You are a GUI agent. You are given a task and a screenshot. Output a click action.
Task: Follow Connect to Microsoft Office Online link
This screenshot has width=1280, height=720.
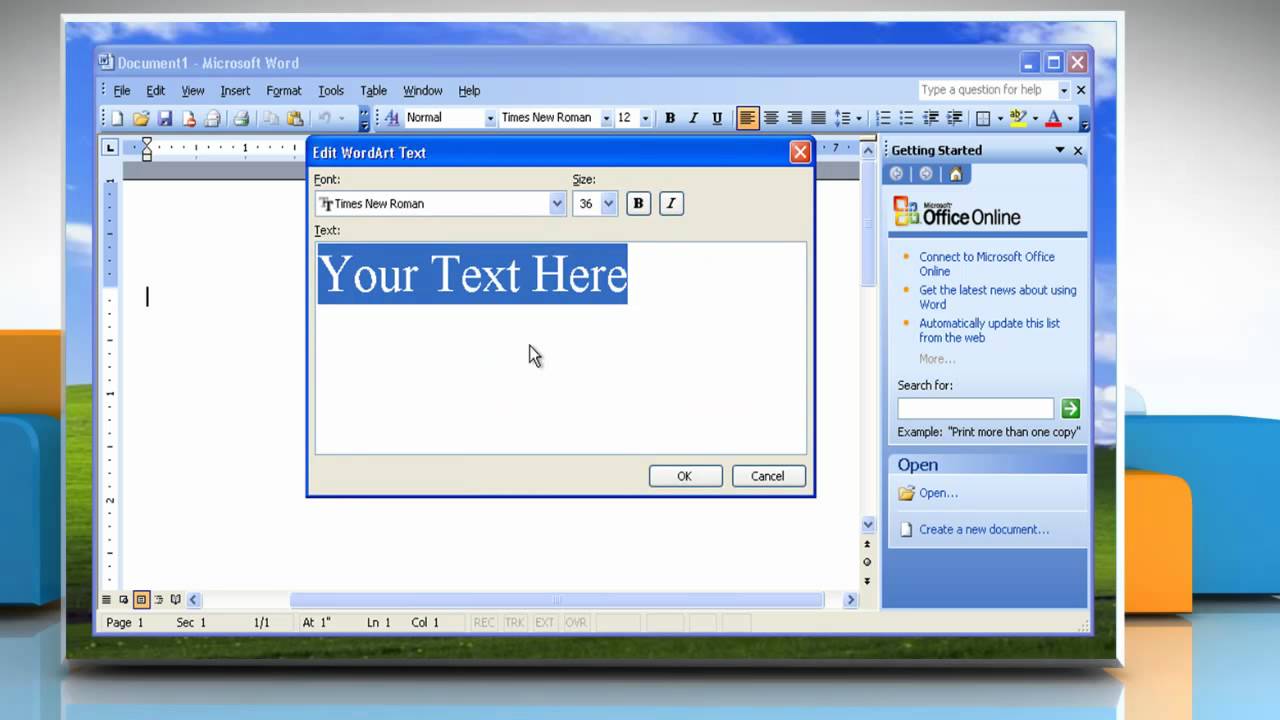[987, 264]
